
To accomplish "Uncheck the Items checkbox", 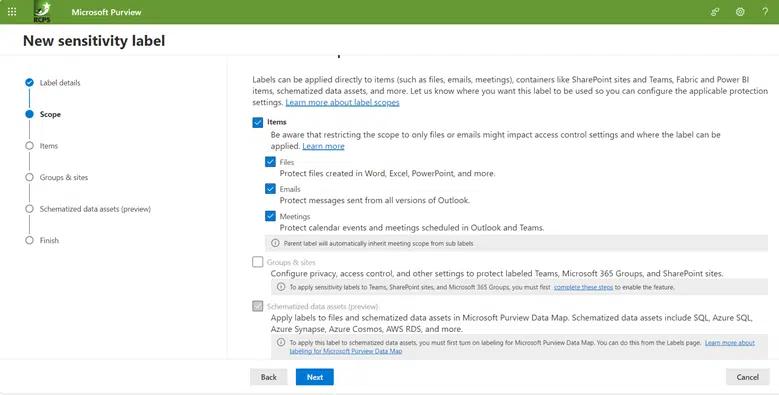I will click(257, 122).
